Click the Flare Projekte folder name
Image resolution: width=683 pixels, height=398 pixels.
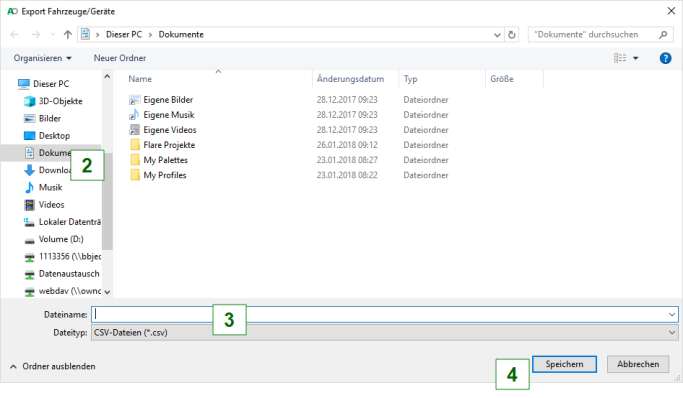(169, 145)
